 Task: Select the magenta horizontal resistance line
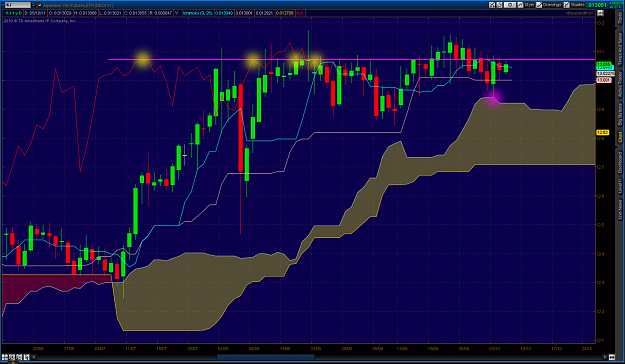(x=351, y=60)
